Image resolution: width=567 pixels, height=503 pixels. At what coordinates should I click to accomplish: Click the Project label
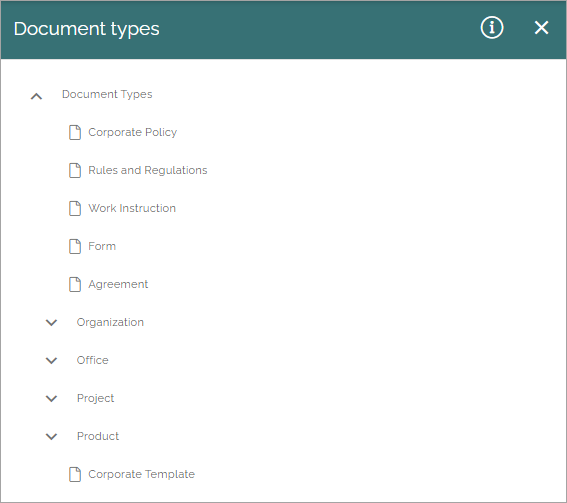click(95, 398)
